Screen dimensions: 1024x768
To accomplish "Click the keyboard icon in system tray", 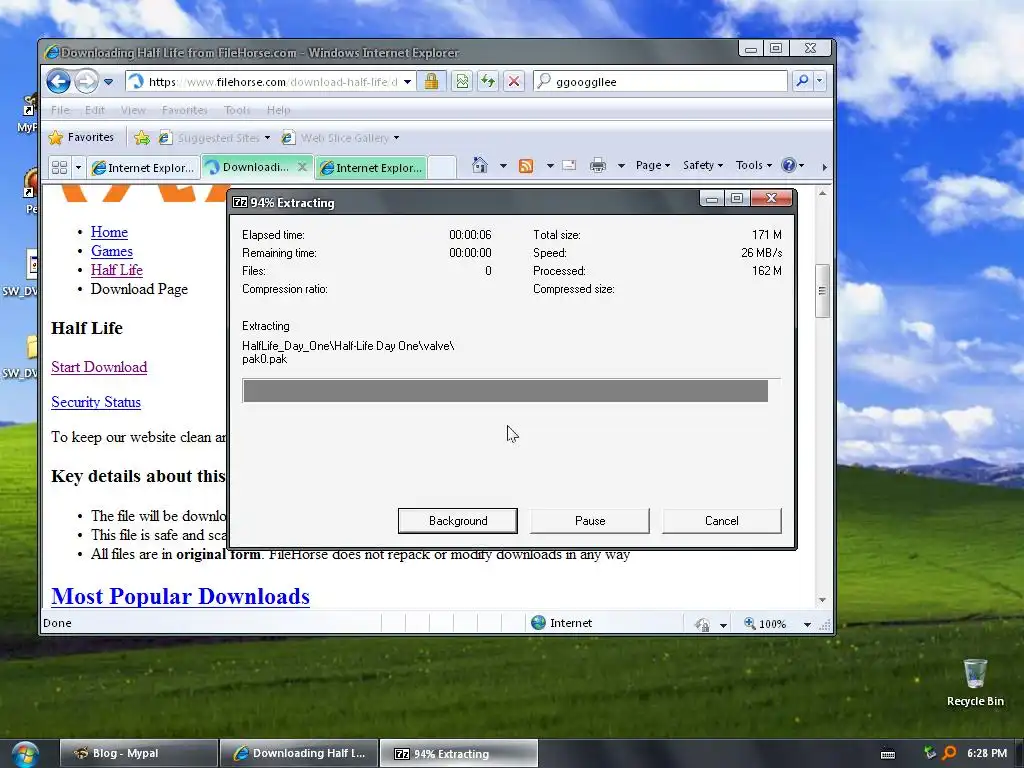I will [888, 754].
